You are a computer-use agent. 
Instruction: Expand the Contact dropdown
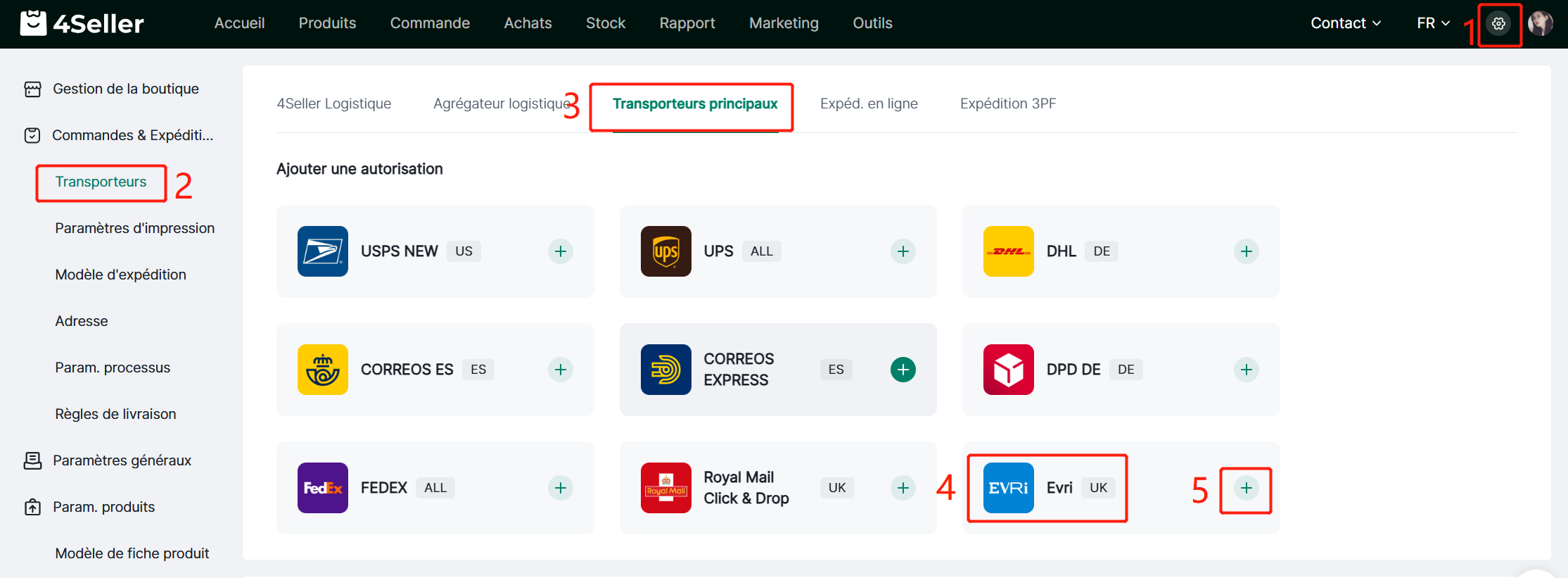click(1346, 23)
